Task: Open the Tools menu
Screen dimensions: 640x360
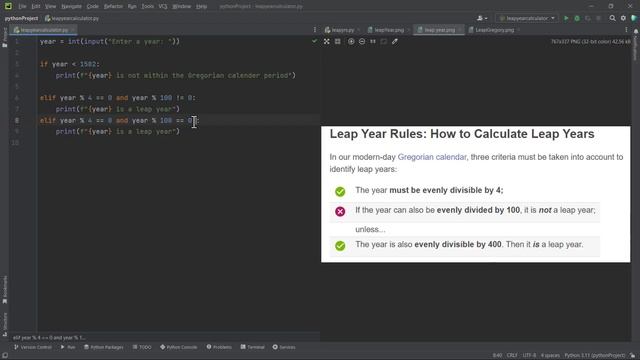Action: click(x=147, y=7)
